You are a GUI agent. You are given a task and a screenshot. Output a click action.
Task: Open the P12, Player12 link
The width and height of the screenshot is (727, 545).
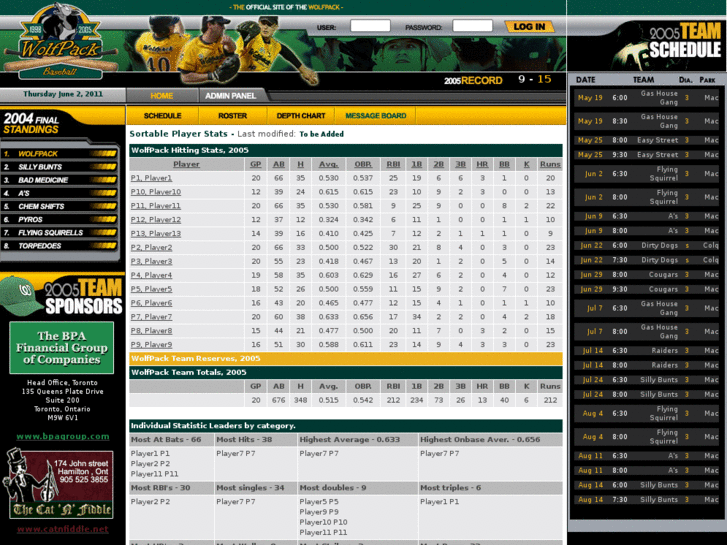[x=156, y=220]
